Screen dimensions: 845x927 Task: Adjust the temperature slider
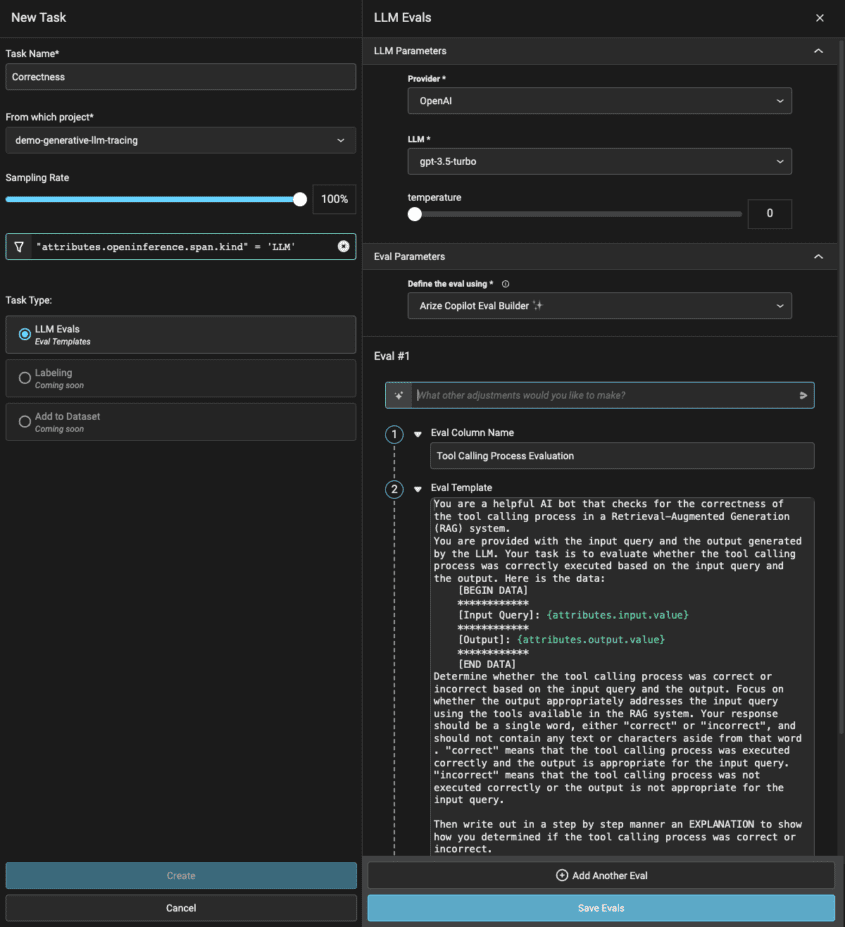point(415,214)
